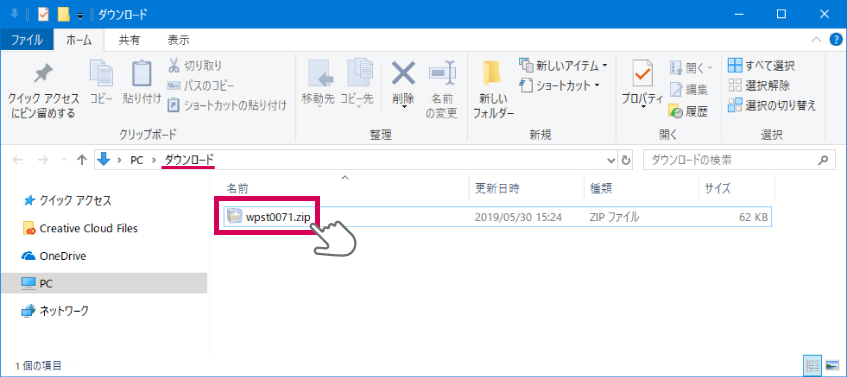Open New item (新しいアイテム) dropdown
The width and height of the screenshot is (847, 377).
(x=563, y=66)
